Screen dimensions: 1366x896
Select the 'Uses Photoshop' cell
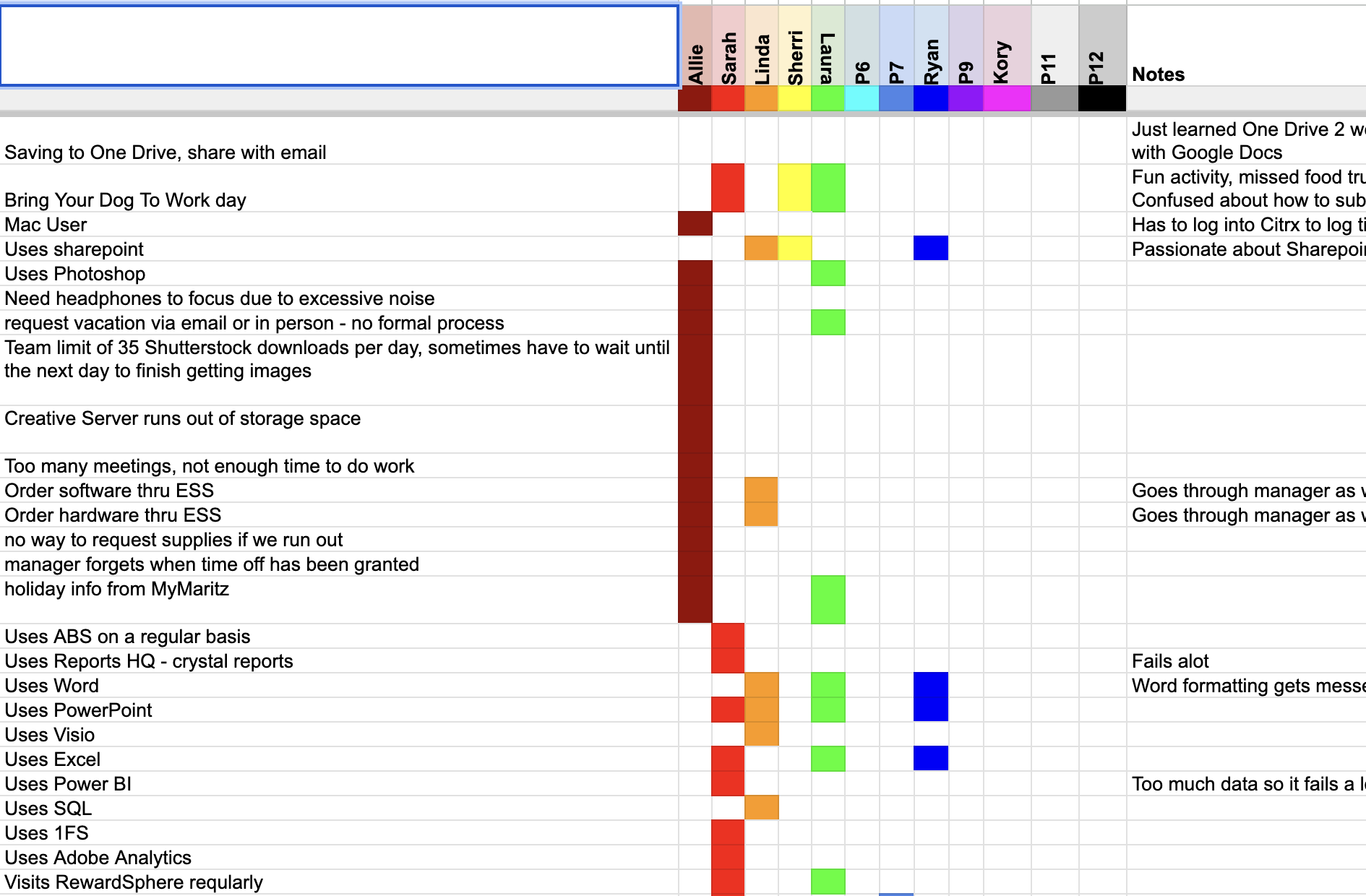(x=339, y=274)
